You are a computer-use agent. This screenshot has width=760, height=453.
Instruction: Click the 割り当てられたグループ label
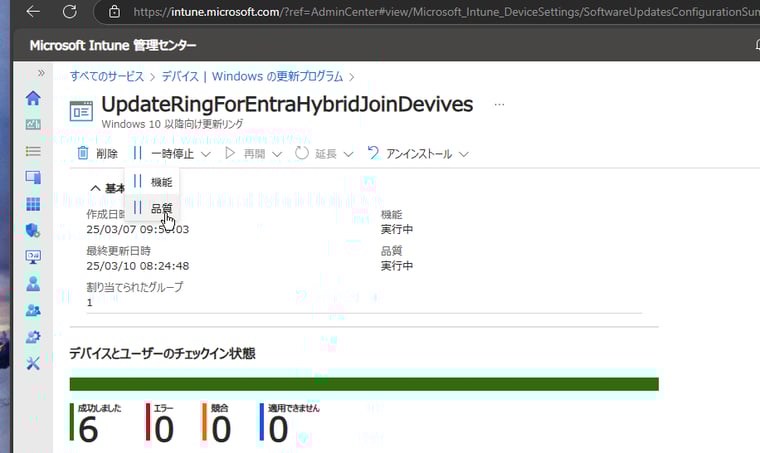(135, 287)
